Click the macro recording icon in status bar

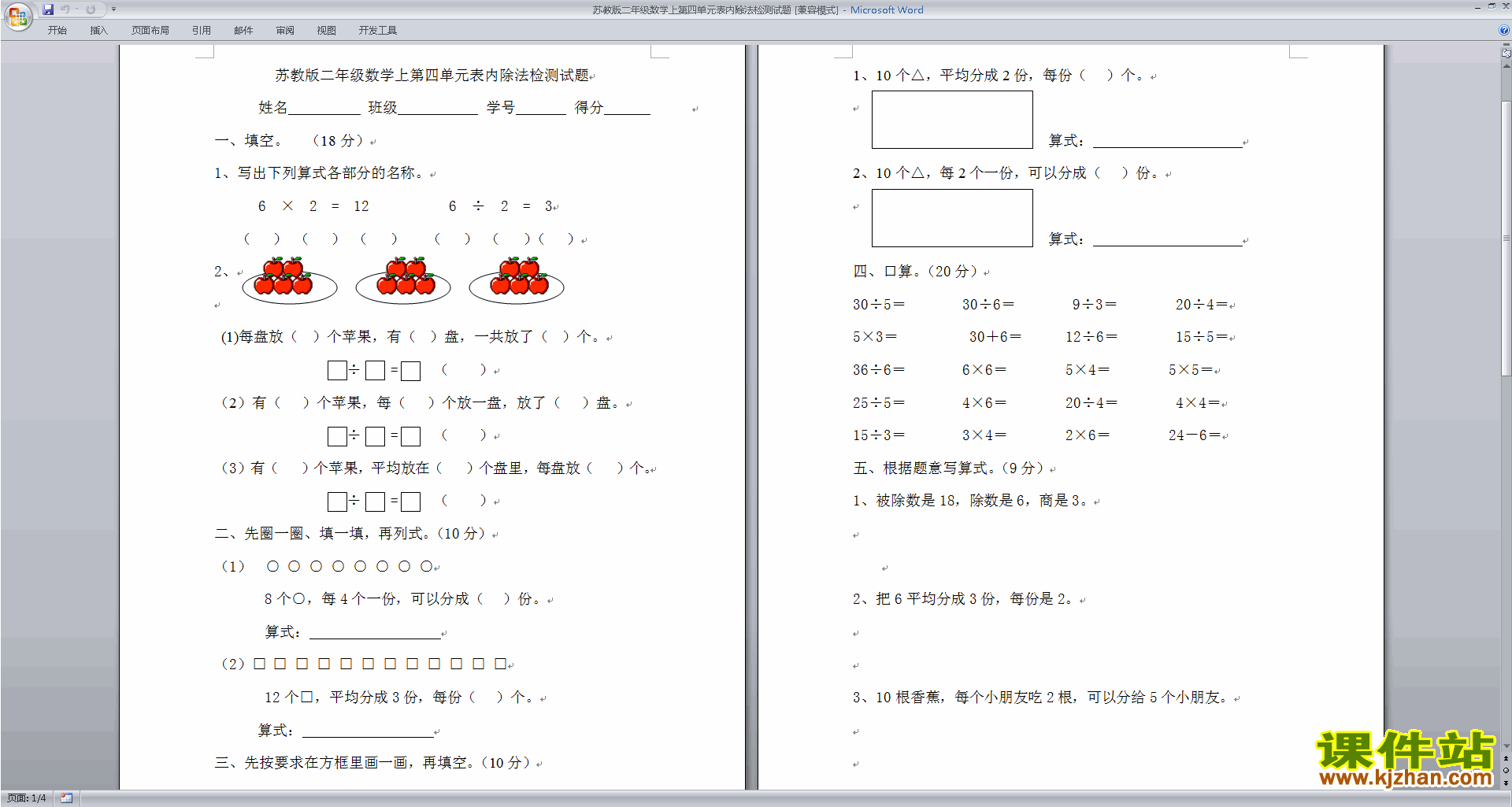click(x=66, y=798)
